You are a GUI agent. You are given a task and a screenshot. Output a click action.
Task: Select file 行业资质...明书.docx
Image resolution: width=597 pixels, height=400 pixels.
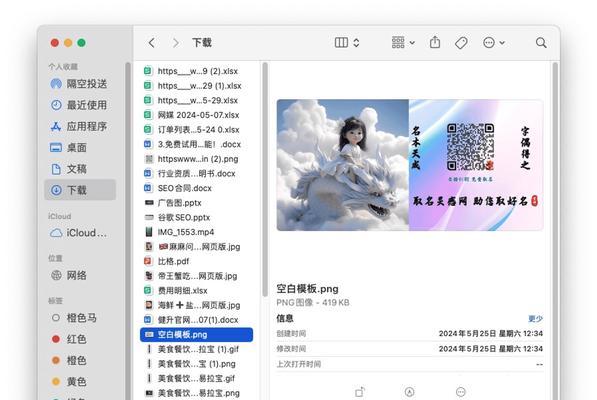pos(196,174)
